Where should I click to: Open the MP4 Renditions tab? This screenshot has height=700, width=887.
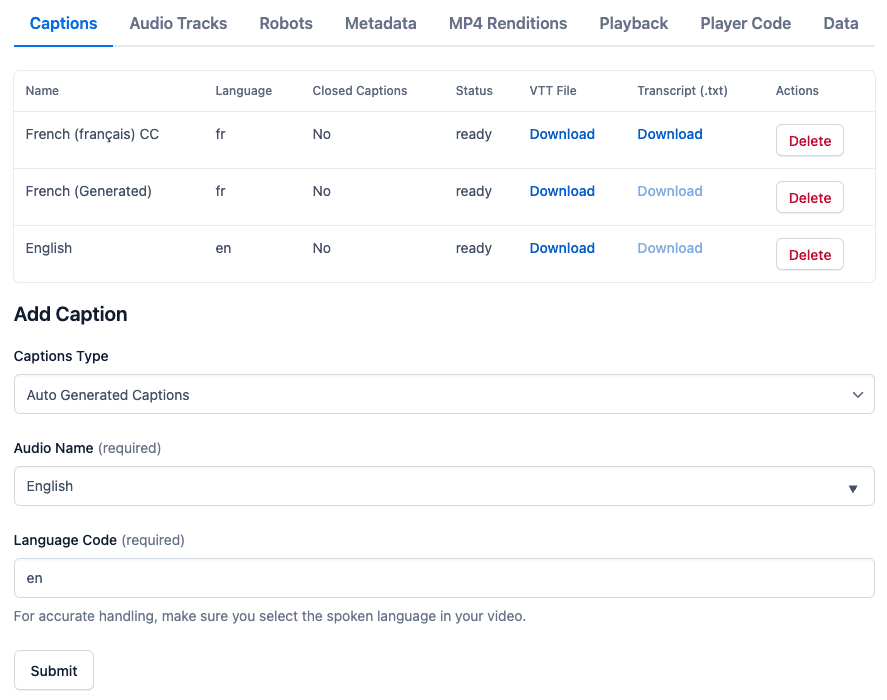(x=508, y=23)
